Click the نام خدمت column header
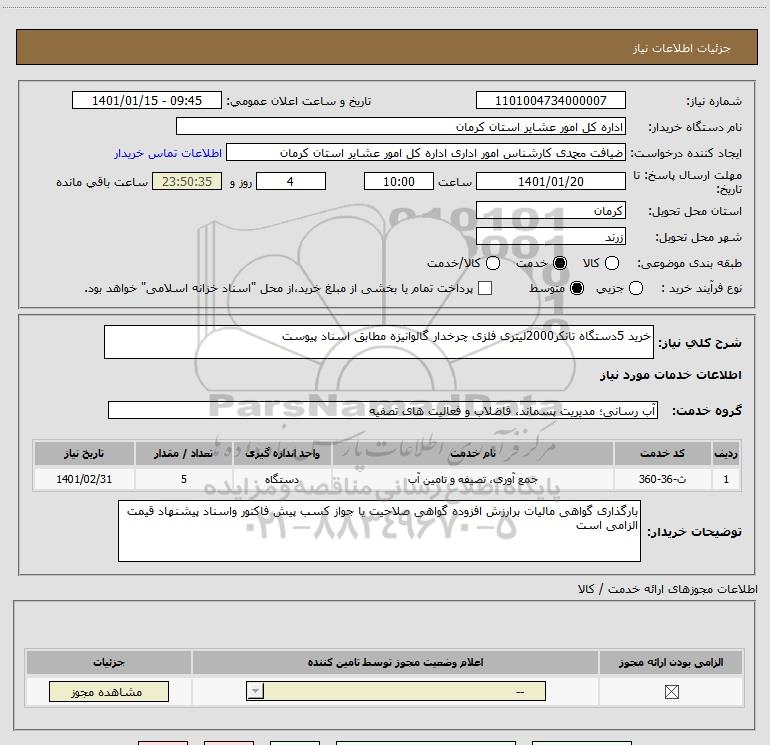This screenshot has height=745, width=770. [x=472, y=453]
